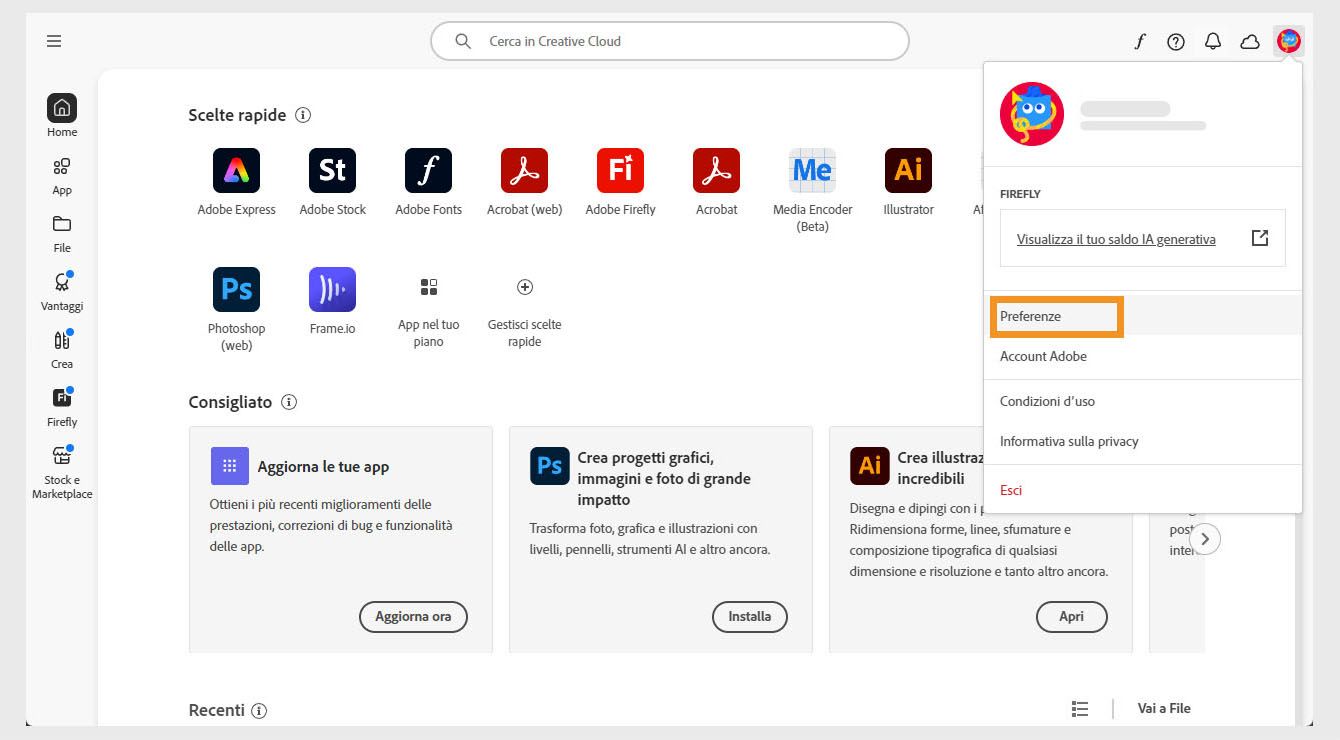Go to Home in the sidebar
This screenshot has width=1340, height=740.
pyautogui.click(x=62, y=116)
